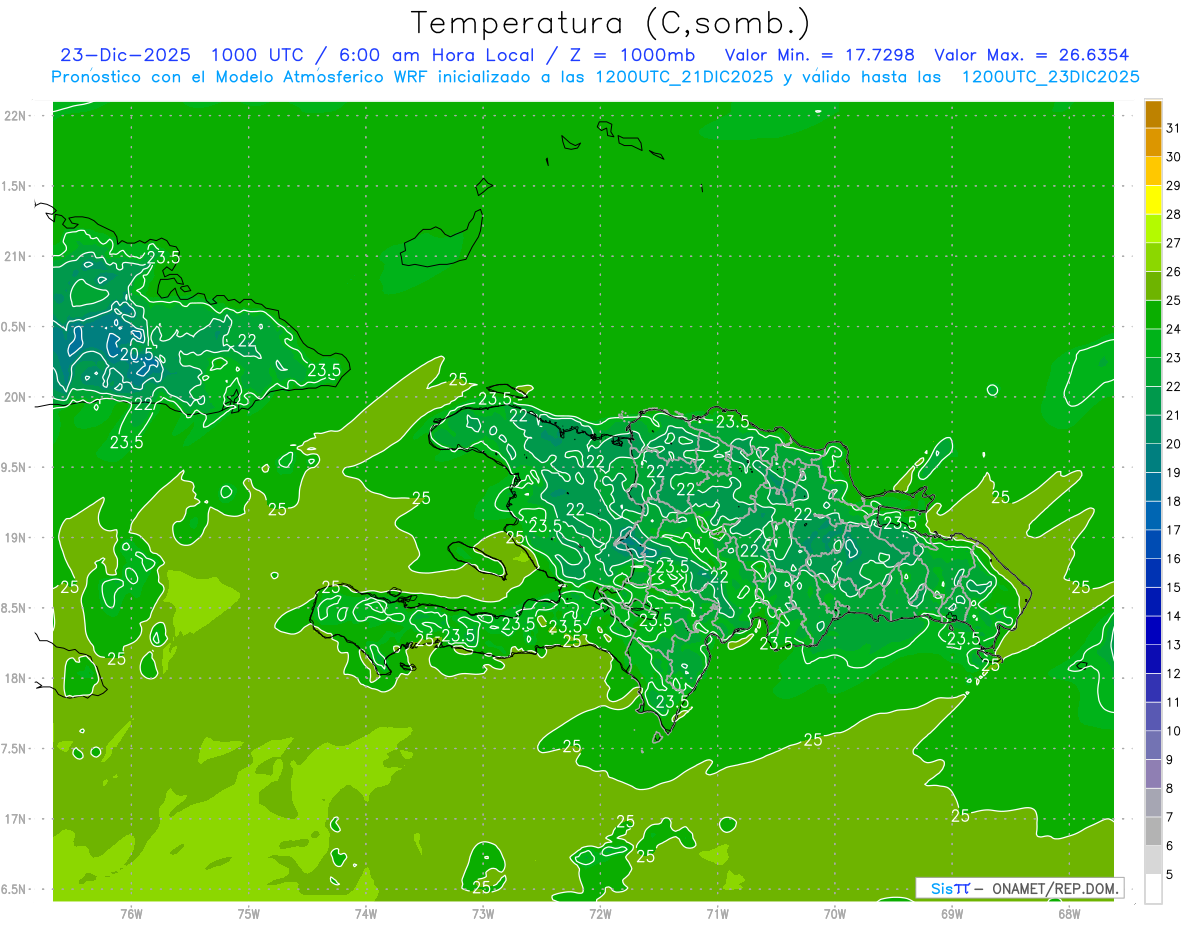This screenshot has height=927, width=1200.
Task: Click the color scale segment between 24 and 25
Action: coord(1153,315)
